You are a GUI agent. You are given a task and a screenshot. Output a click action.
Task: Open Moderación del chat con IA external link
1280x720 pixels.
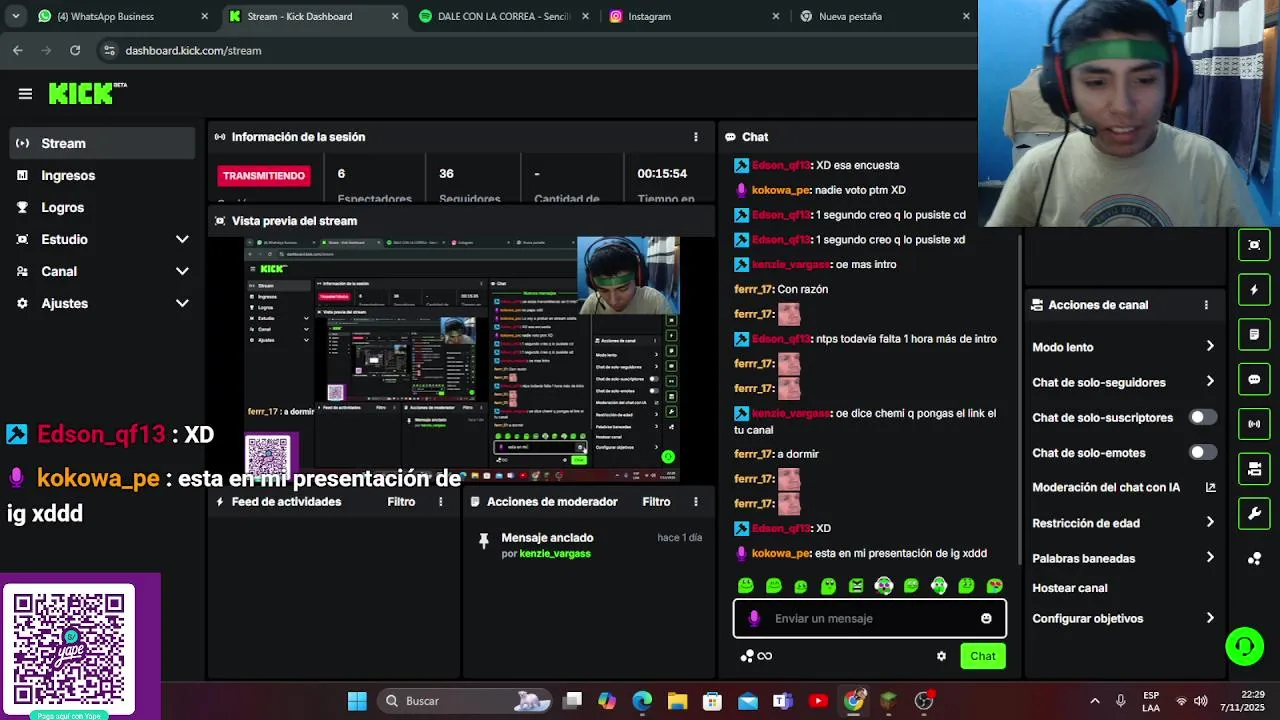1210,488
